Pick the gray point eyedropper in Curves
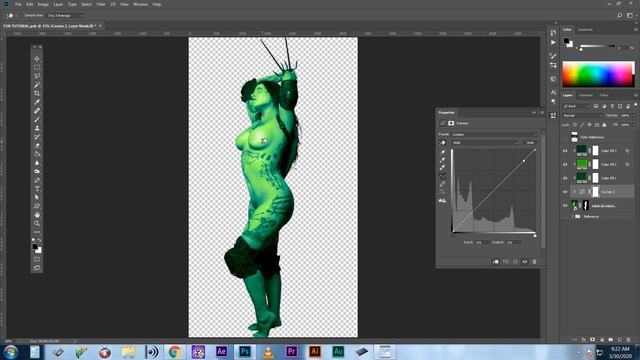 pyautogui.click(x=442, y=160)
